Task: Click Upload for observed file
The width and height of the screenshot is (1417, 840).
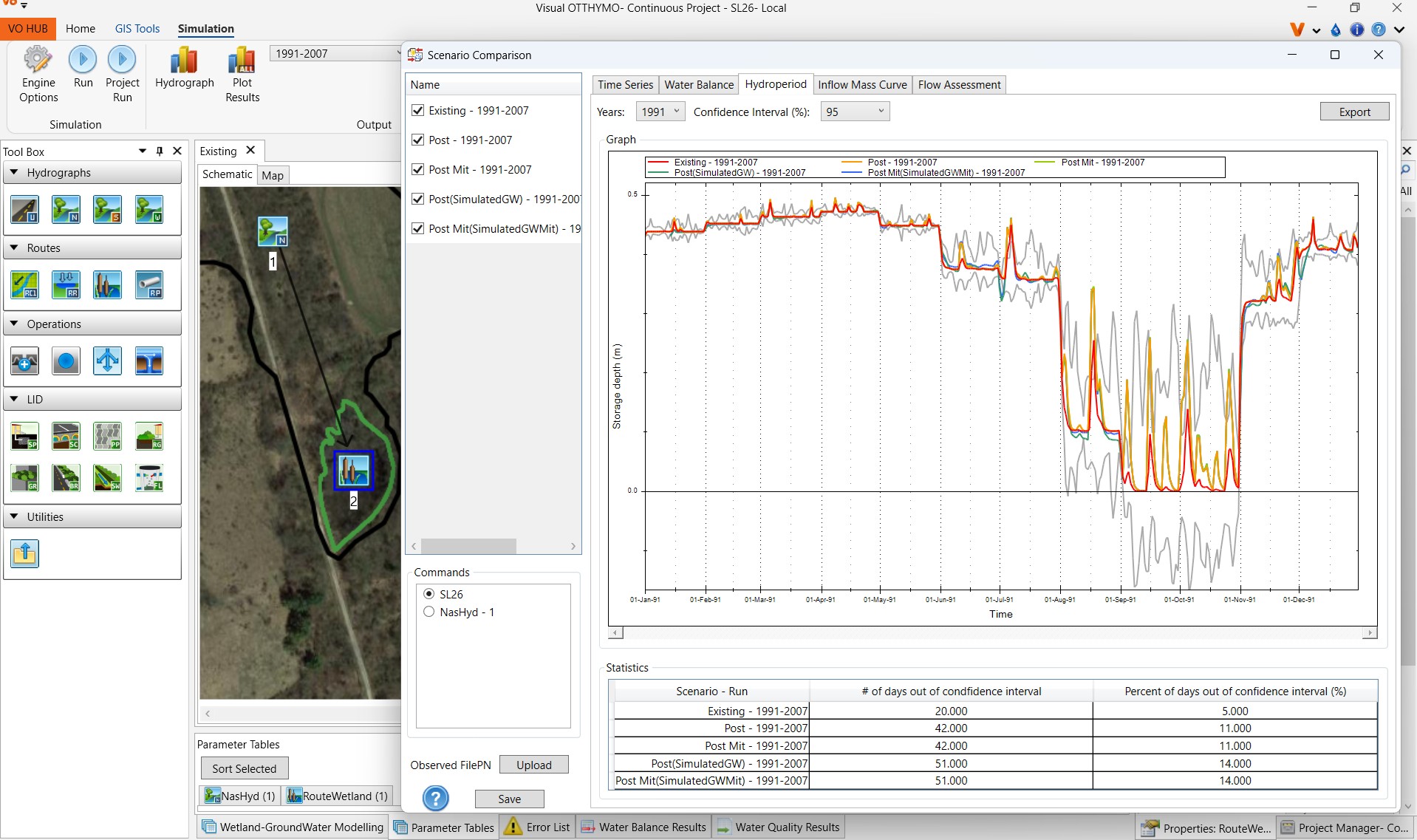Action: point(533,765)
